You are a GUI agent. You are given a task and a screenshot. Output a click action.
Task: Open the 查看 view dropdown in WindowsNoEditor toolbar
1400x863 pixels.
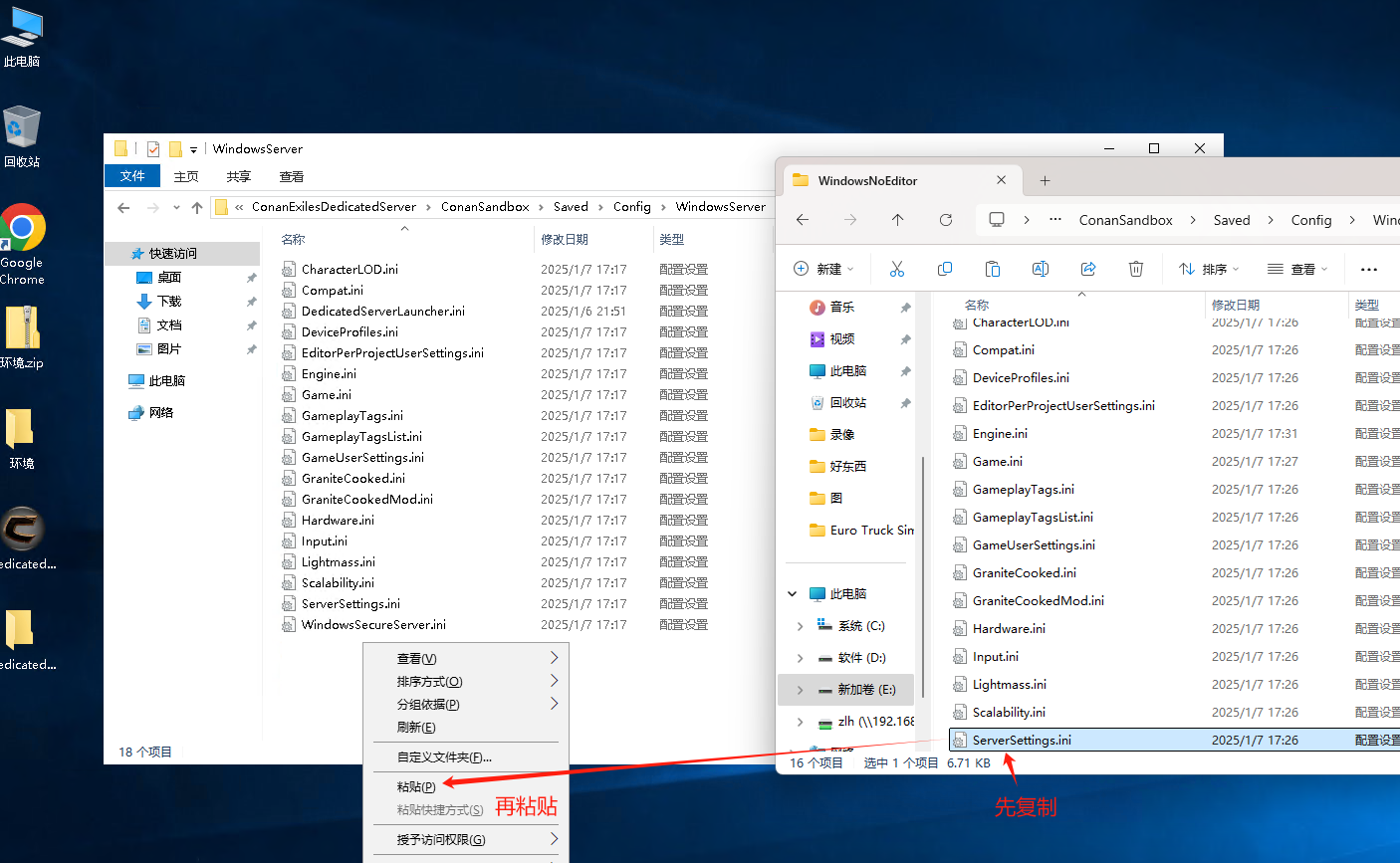point(1297,269)
